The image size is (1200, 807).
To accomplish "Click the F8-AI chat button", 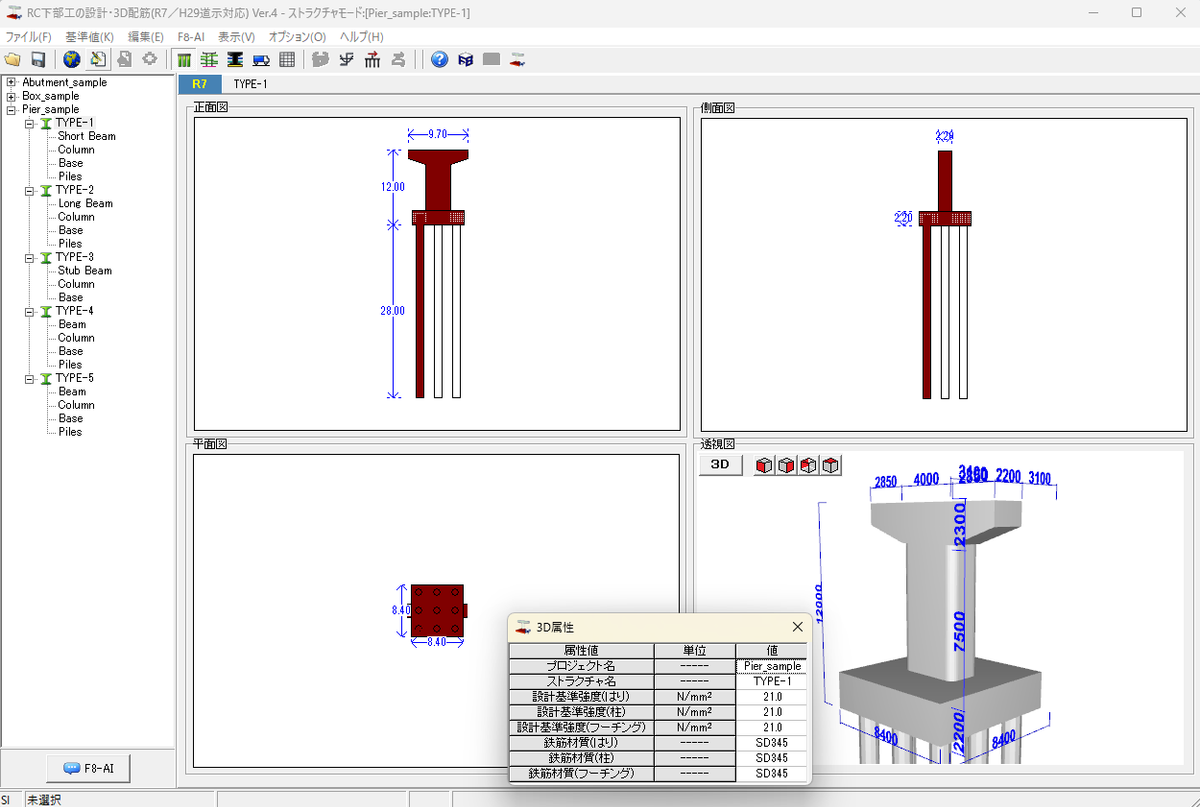I will (x=88, y=768).
